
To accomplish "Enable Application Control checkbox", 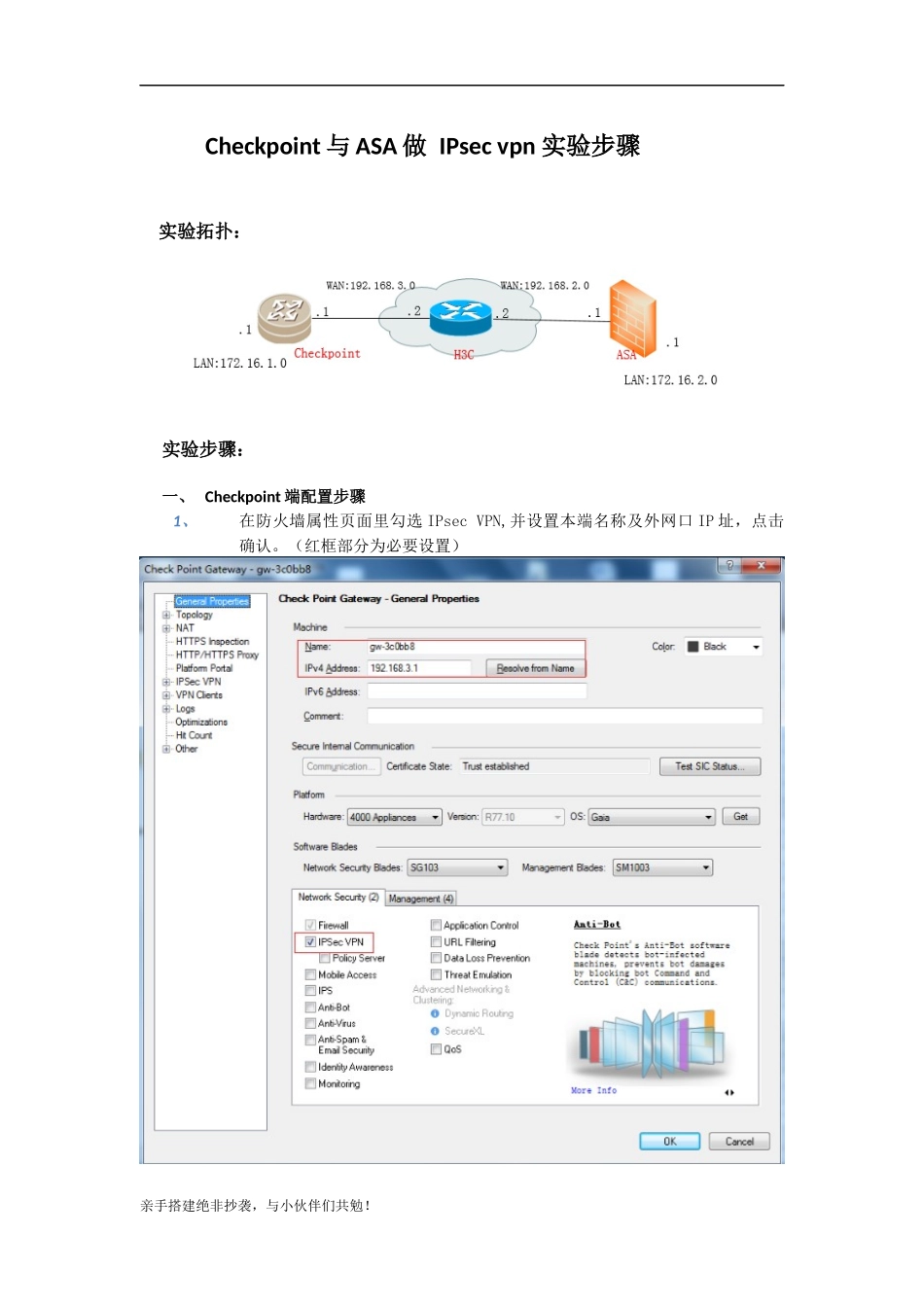I will pyautogui.click(x=436, y=925).
